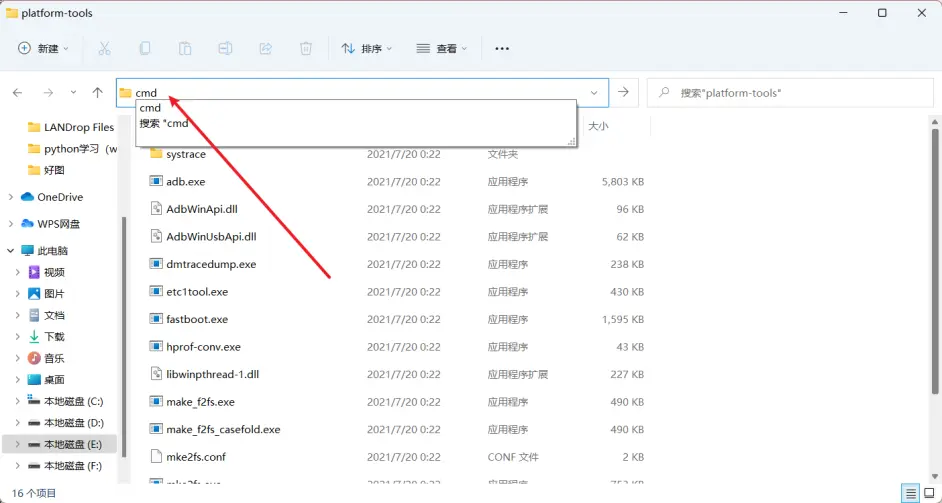Click the Rename icon in toolbar
Screen dimensions: 942x503
click(225, 49)
